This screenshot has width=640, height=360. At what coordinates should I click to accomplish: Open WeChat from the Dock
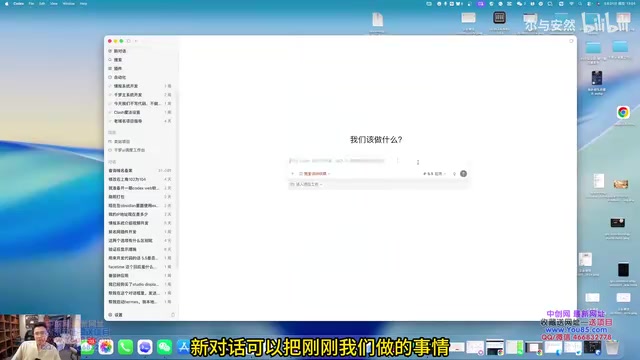pos(164,347)
